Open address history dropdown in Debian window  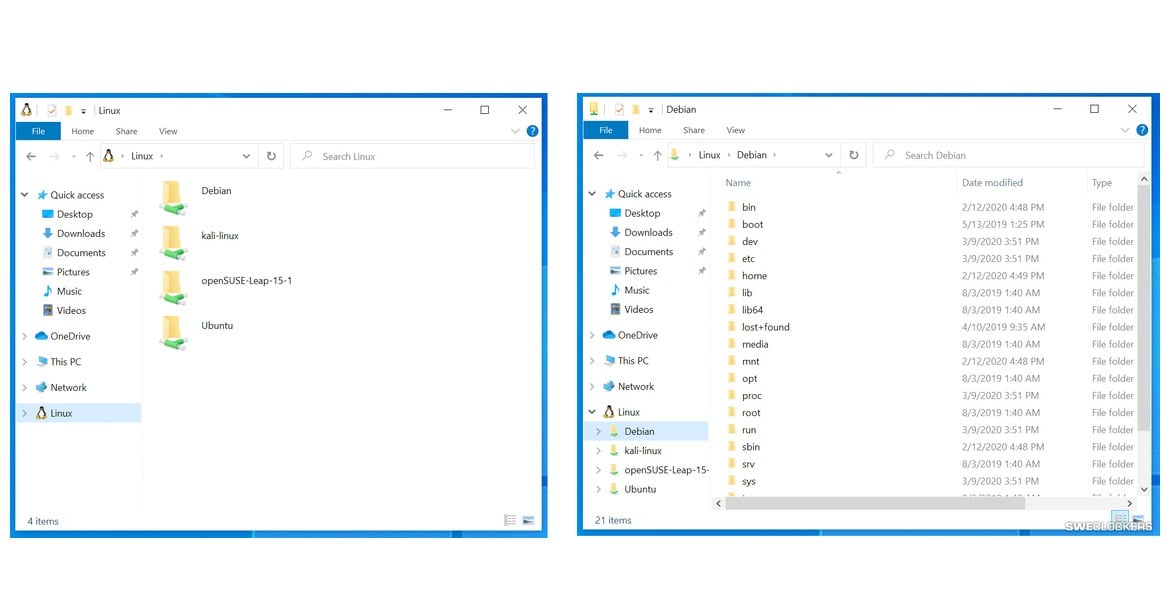828,155
